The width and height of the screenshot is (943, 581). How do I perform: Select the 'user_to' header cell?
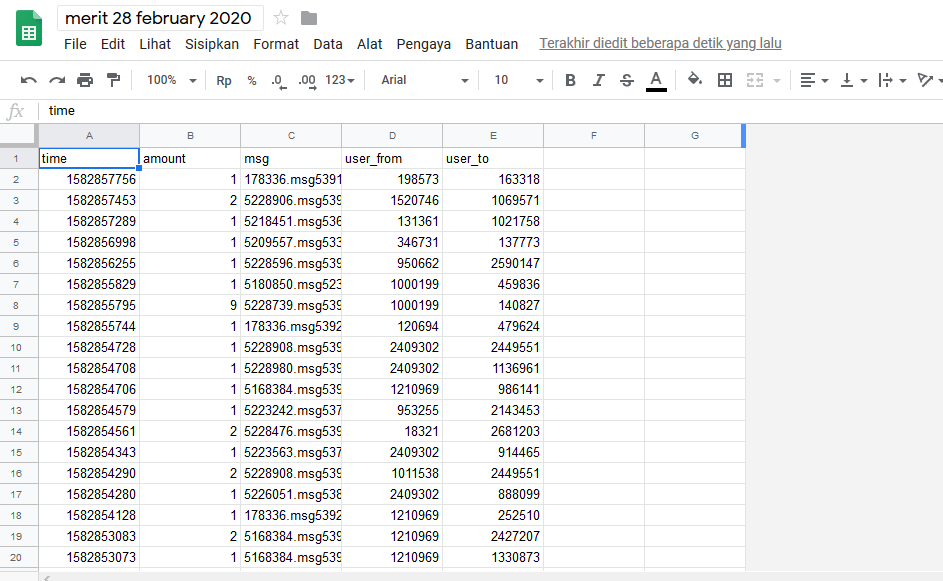493,158
